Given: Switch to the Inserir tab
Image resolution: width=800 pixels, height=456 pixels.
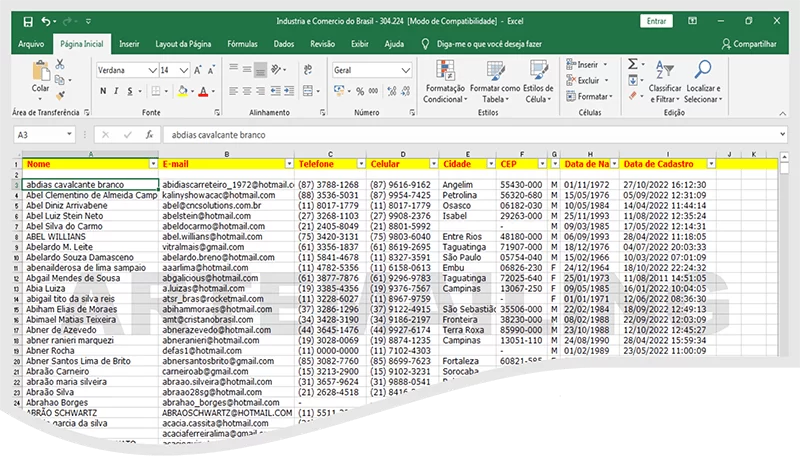Looking at the screenshot, I should point(129,44).
